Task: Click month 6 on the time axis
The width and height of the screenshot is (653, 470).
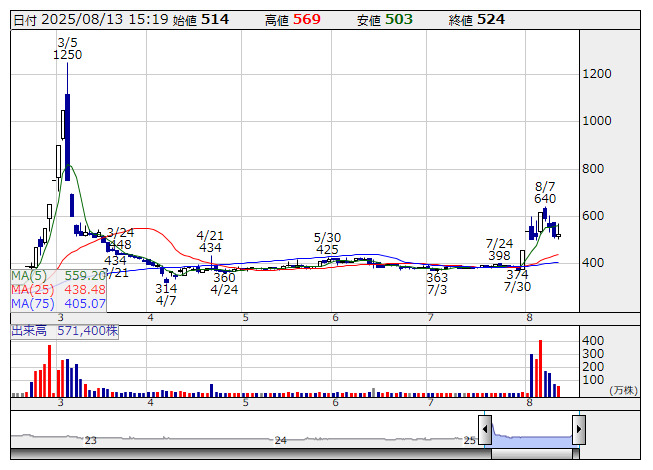Action: [336, 317]
